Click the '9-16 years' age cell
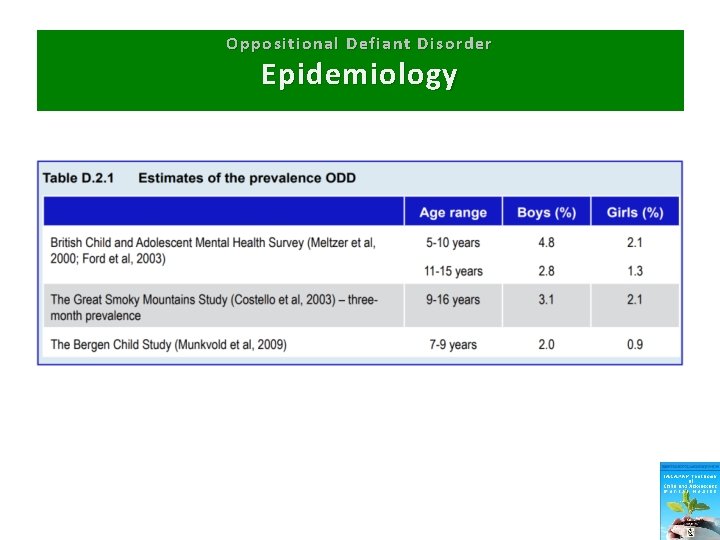Viewport: 720px width, 540px height. pos(453,300)
